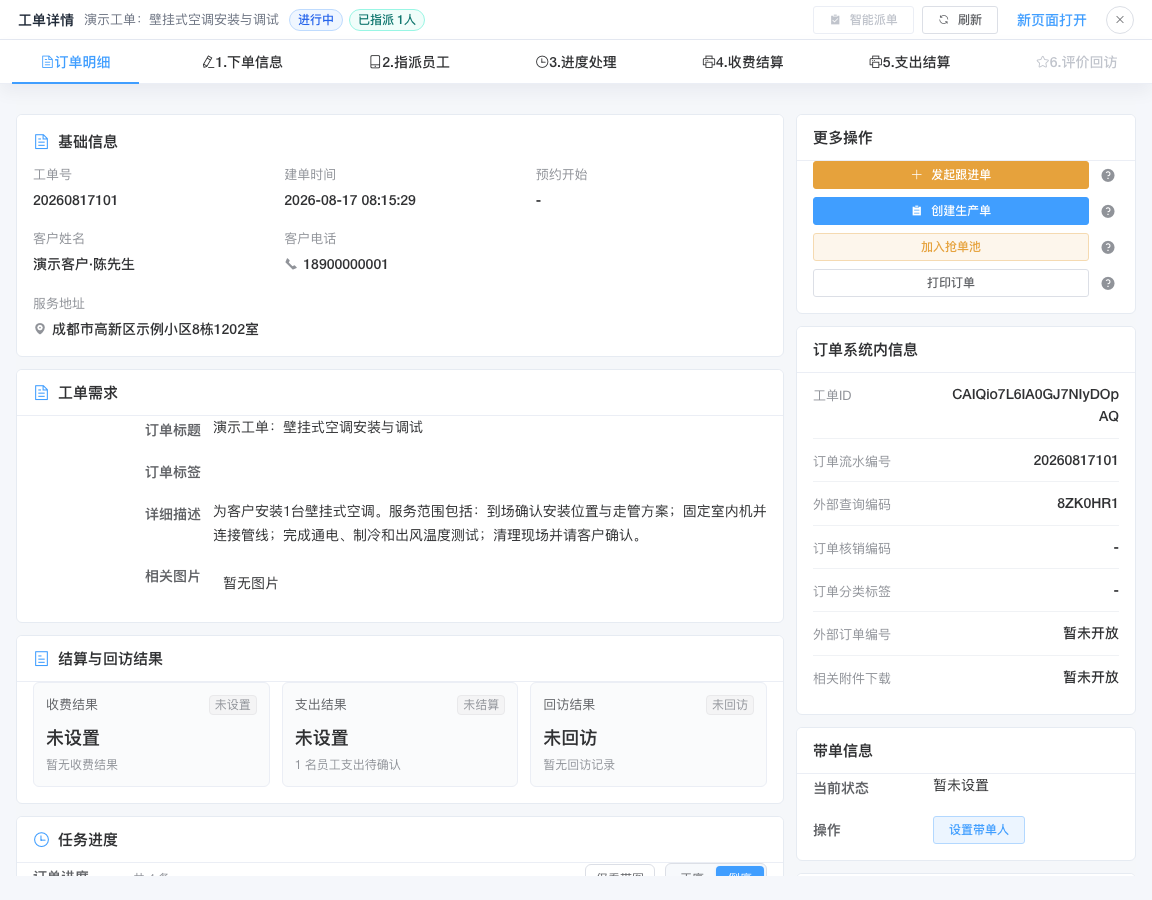1152x900 pixels.
Task: Select the disabled 6.评价回访 tab
Action: pos(1076,62)
